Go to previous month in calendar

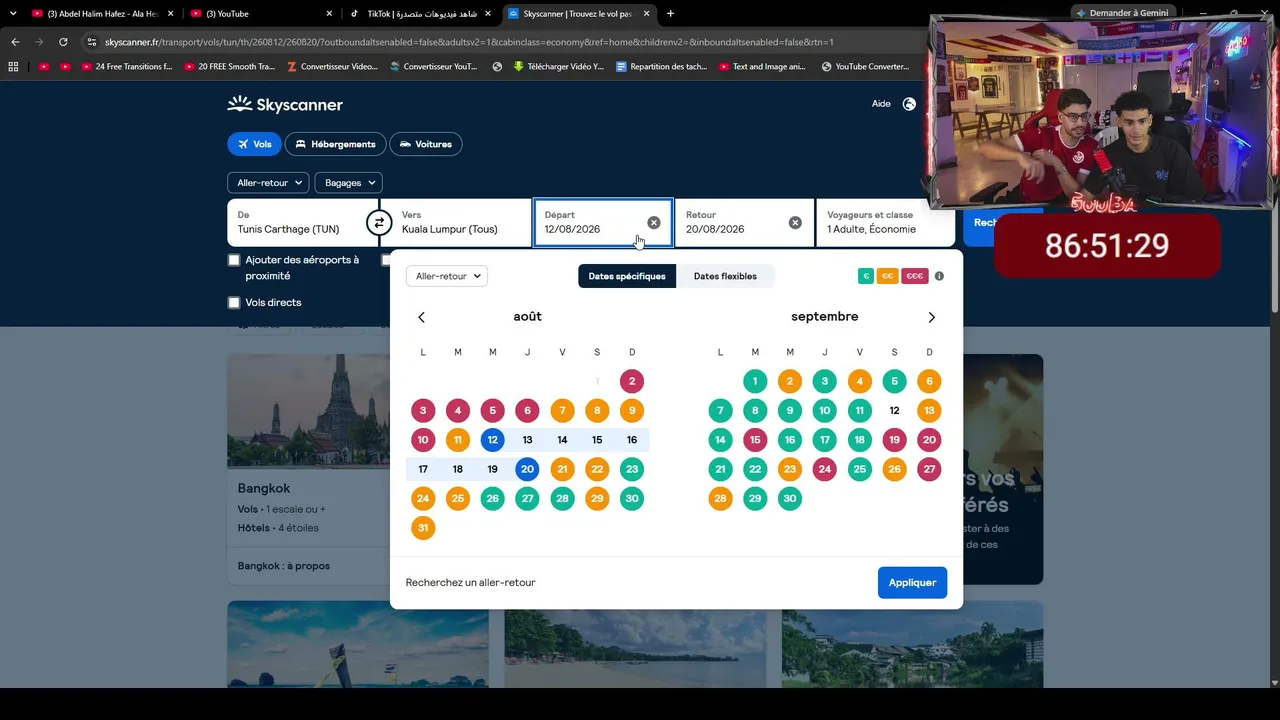click(421, 317)
